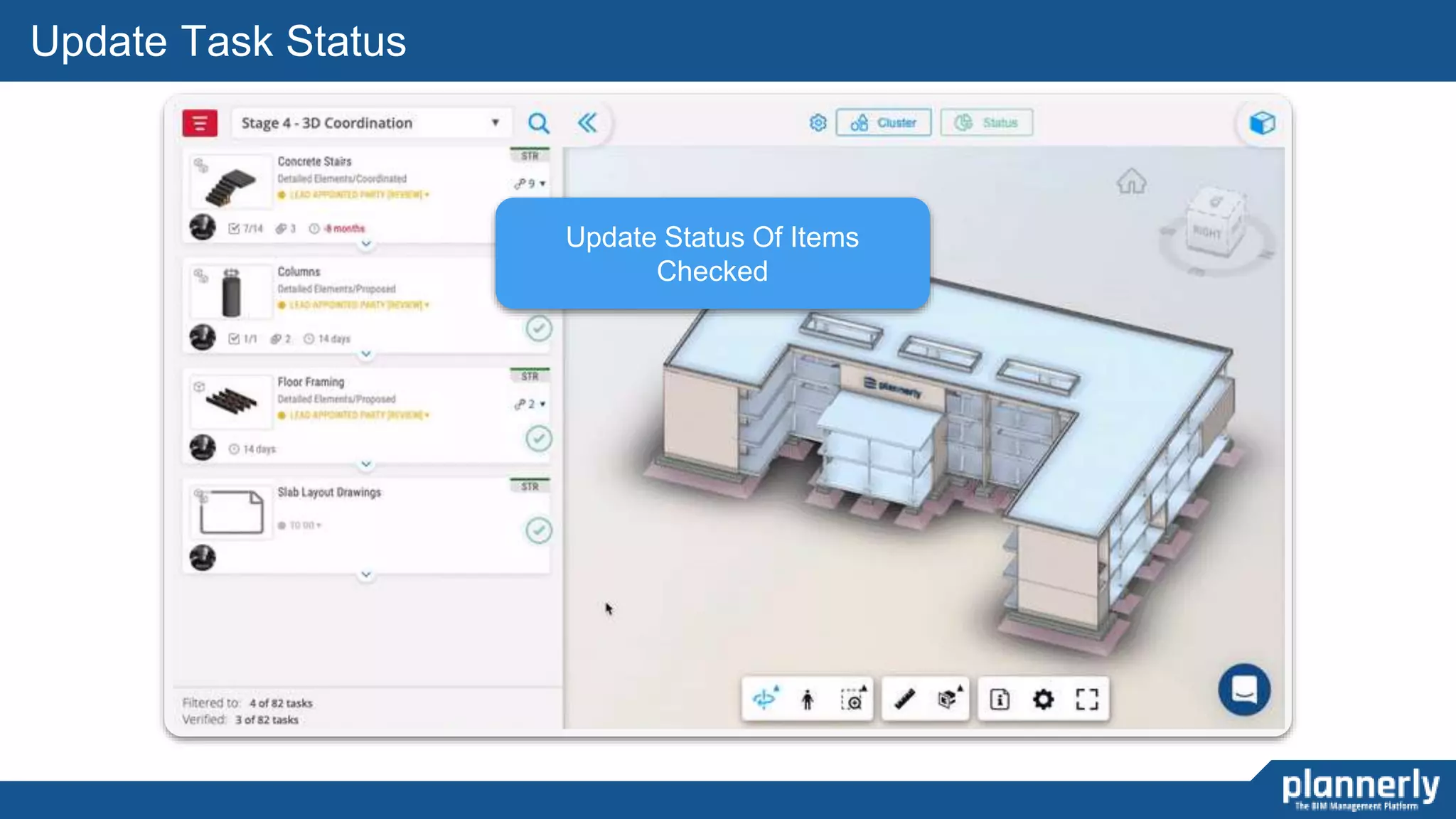Open the model properties info icon
1456x819 pixels.
1000,700
